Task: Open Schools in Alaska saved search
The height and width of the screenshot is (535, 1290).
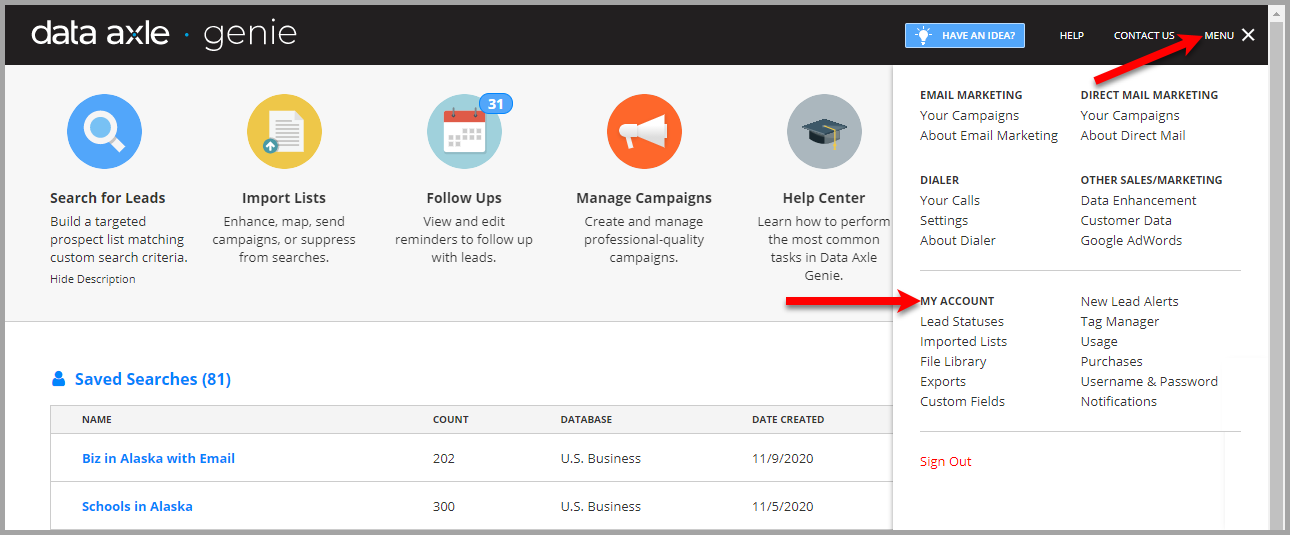Action: (x=137, y=506)
